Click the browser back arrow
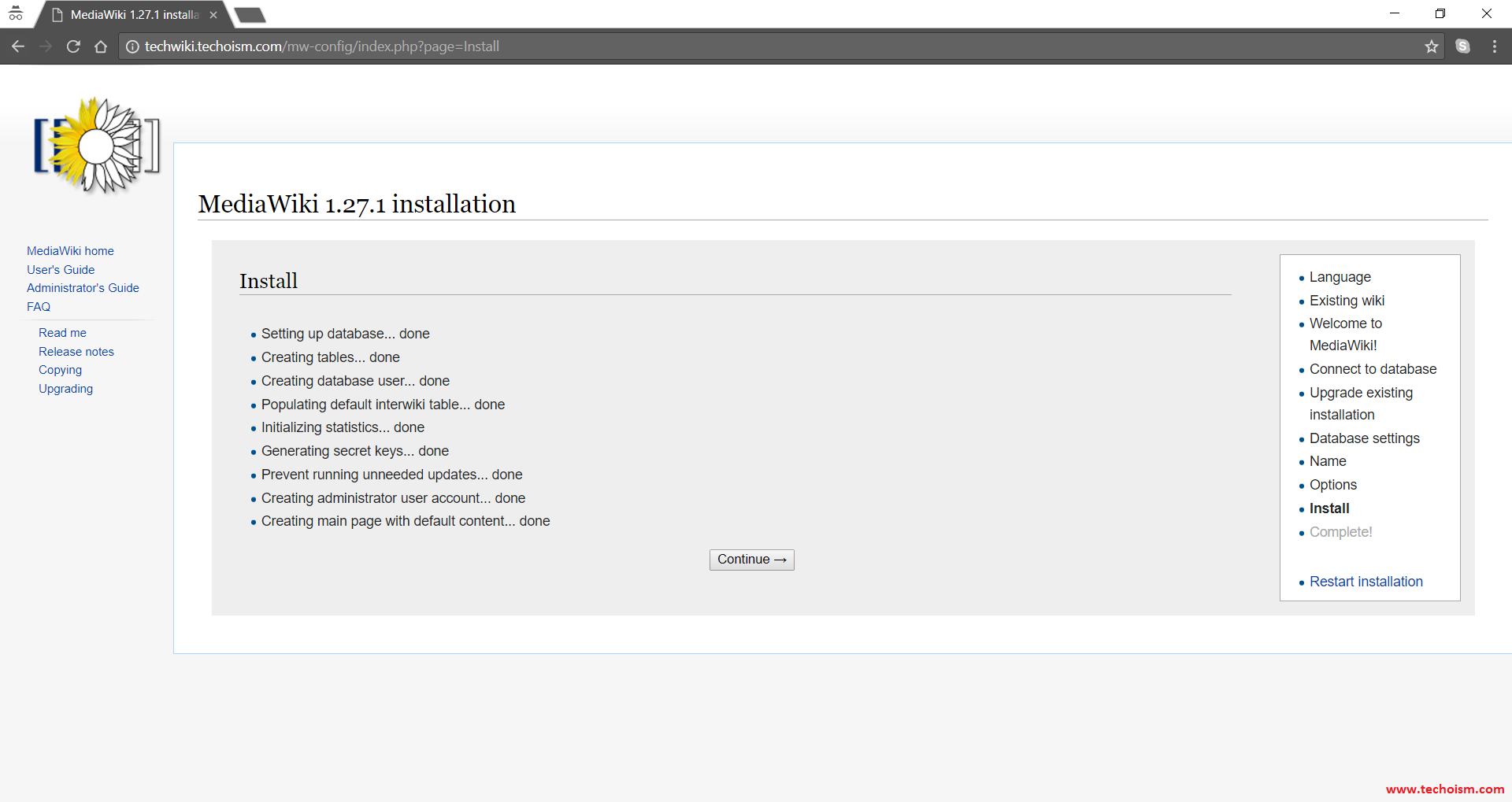The height and width of the screenshot is (802, 1512). [x=18, y=46]
